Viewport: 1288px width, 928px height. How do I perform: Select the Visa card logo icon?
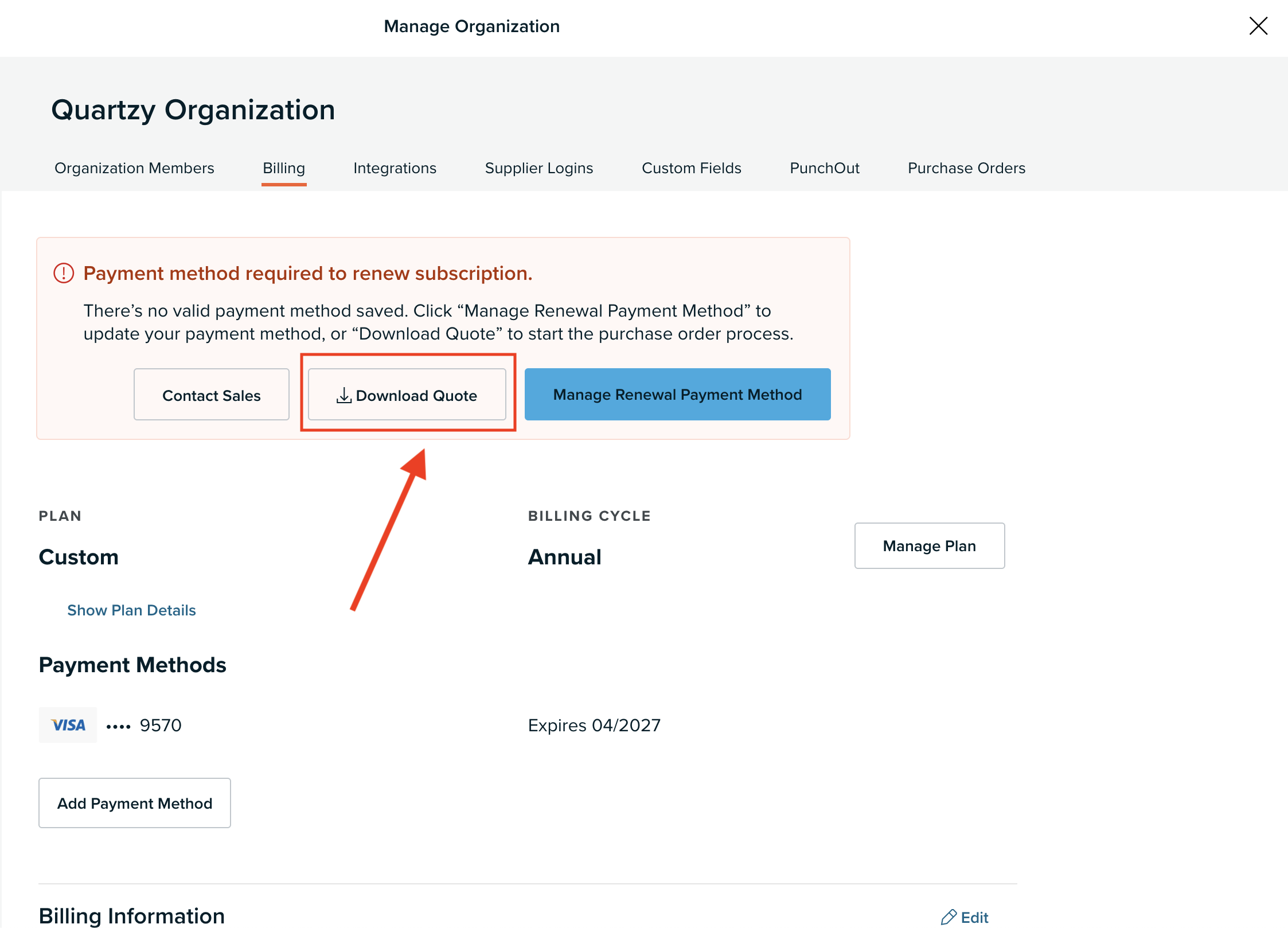tap(68, 724)
